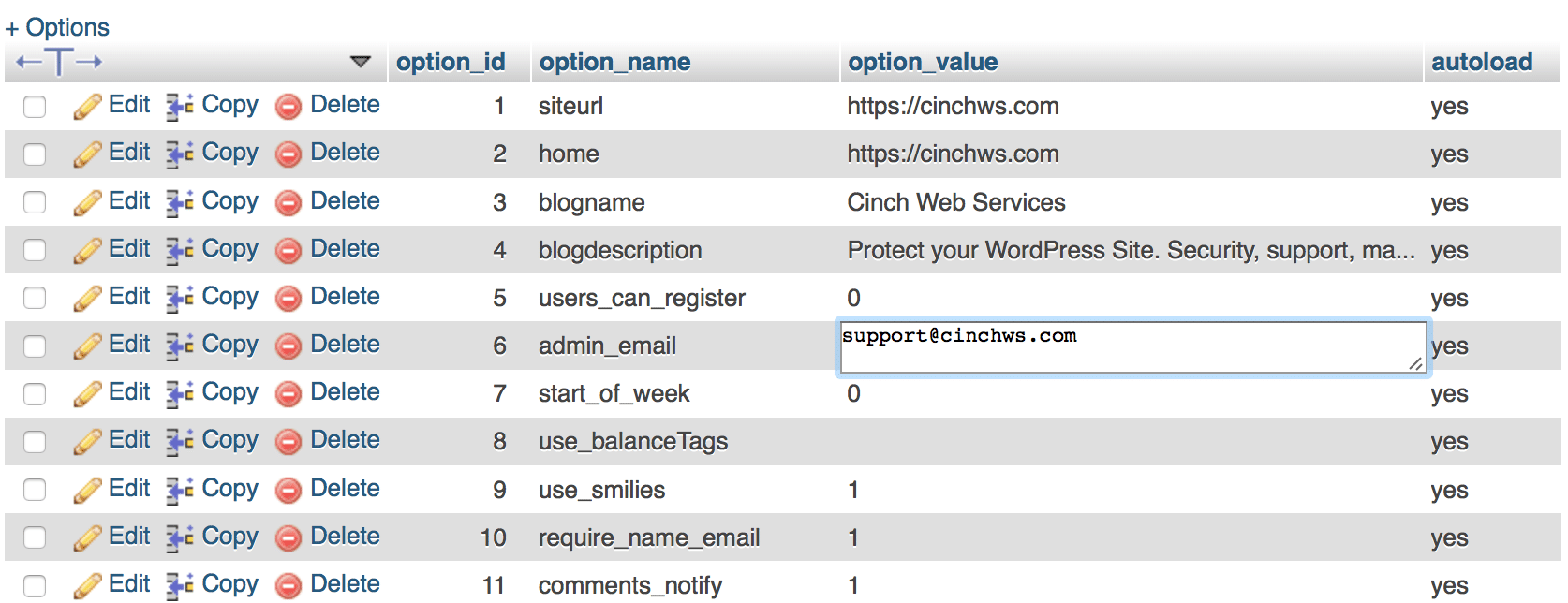The height and width of the screenshot is (603, 1568).
Task: Click the Edit pencil icon for admin_email
Action: click(x=86, y=346)
